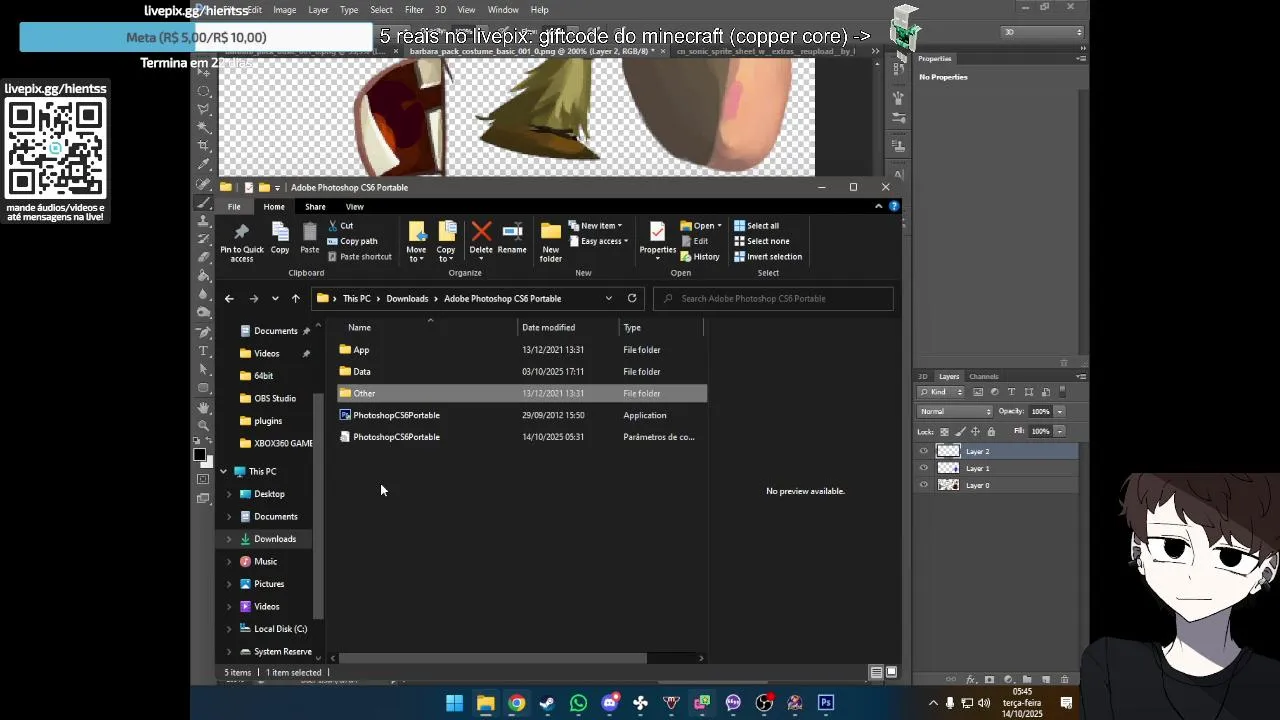Switch to the View ribbon tab
This screenshot has width=1280, height=720.
coord(355,207)
